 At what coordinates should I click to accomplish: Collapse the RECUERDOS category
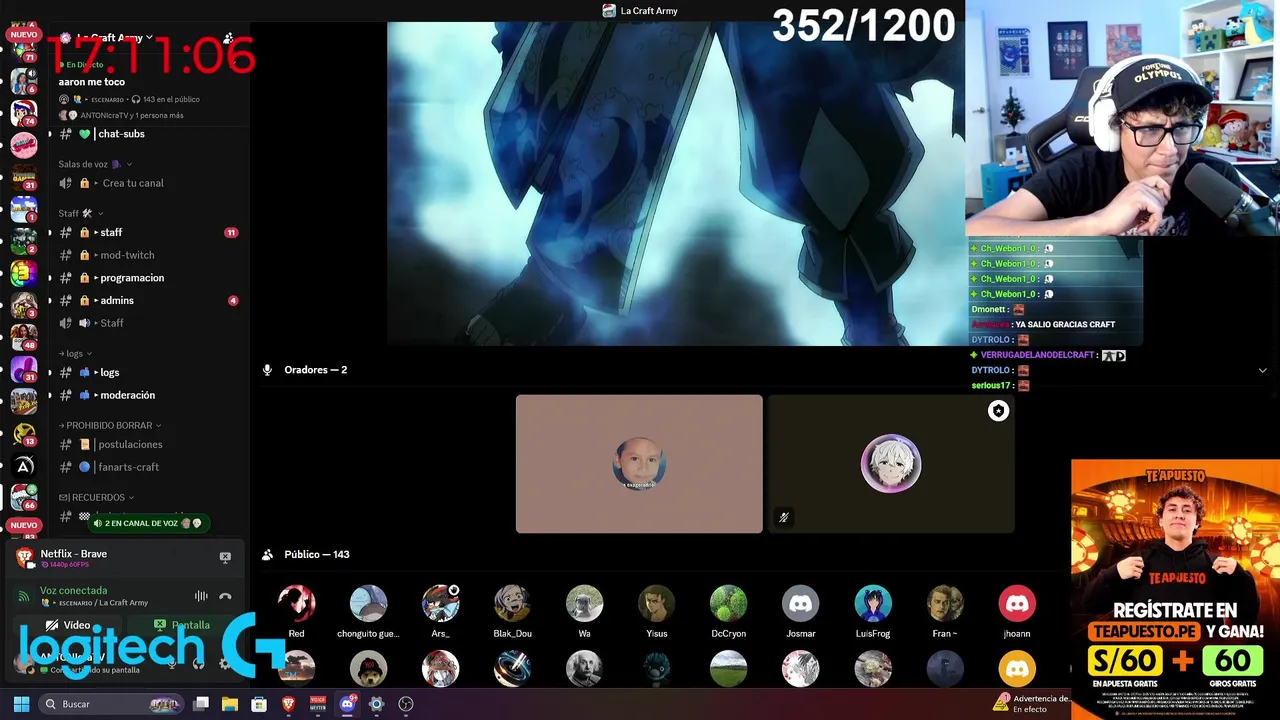[x=96, y=497]
